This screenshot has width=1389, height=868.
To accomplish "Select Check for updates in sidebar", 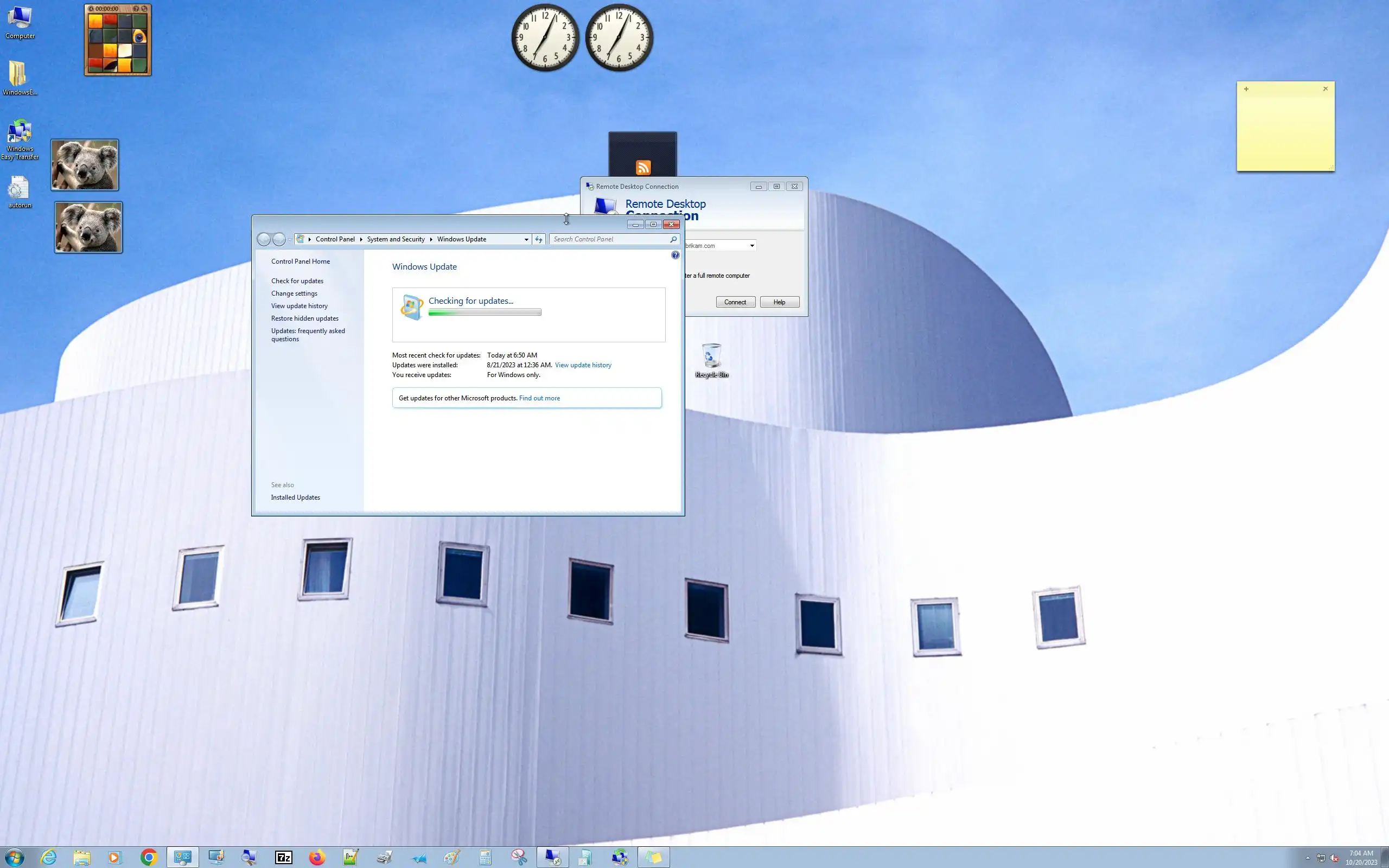I will pyautogui.click(x=297, y=280).
